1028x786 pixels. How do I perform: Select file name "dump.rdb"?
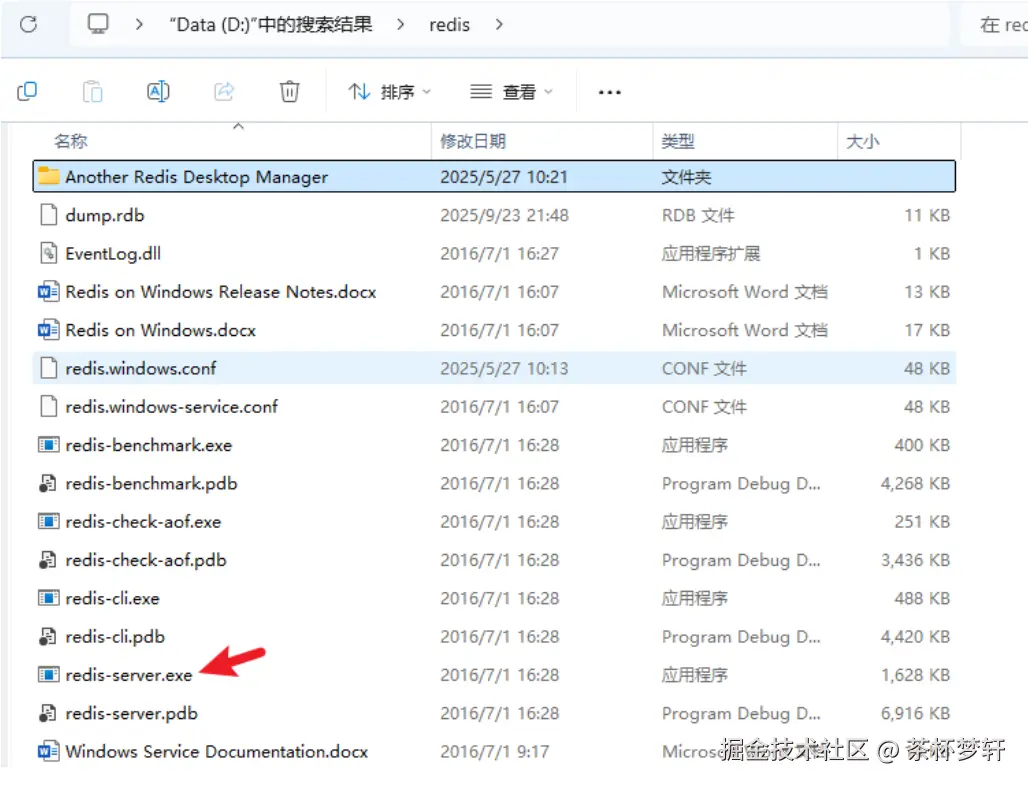point(105,215)
